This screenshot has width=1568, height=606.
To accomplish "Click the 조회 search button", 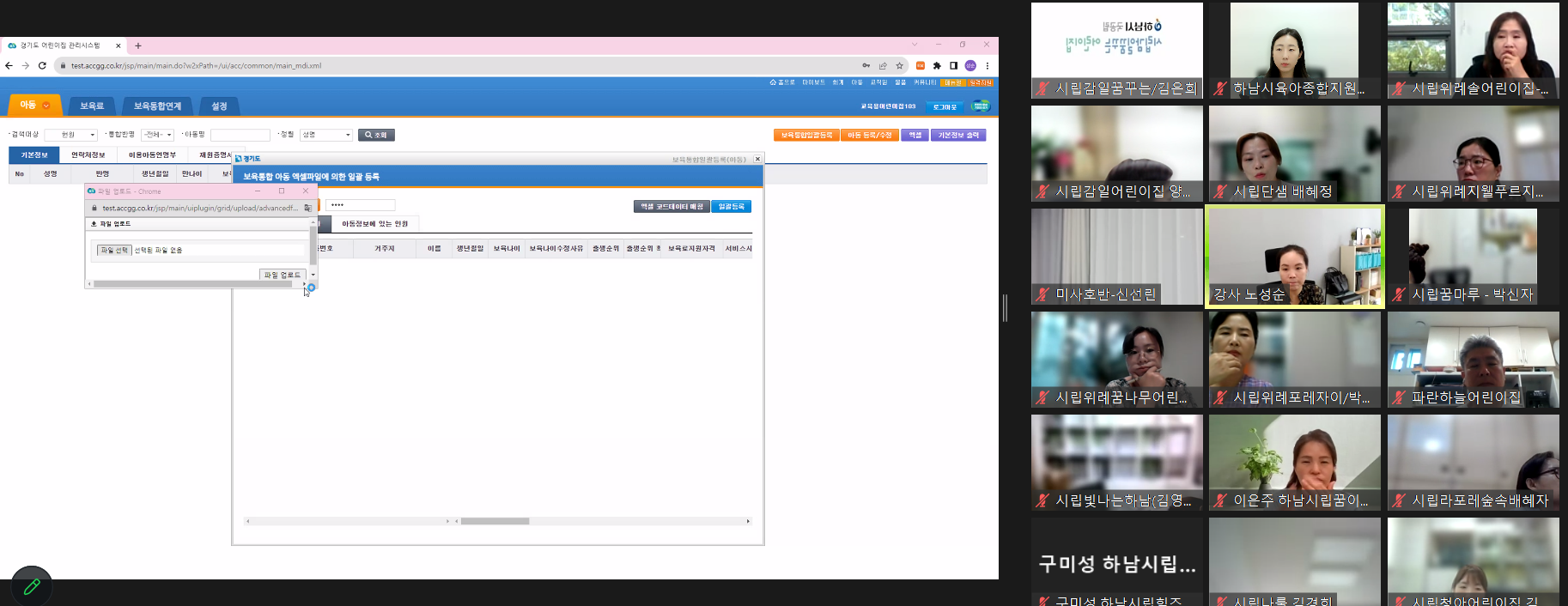I will click(376, 135).
